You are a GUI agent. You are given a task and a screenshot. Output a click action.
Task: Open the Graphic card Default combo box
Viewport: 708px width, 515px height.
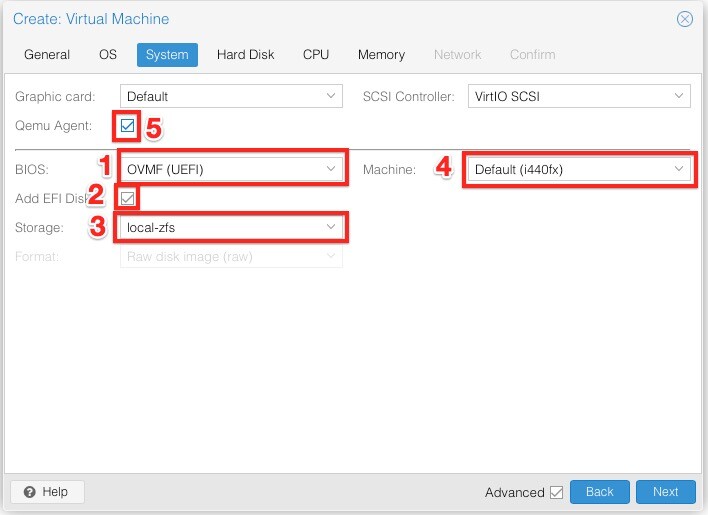[231, 96]
